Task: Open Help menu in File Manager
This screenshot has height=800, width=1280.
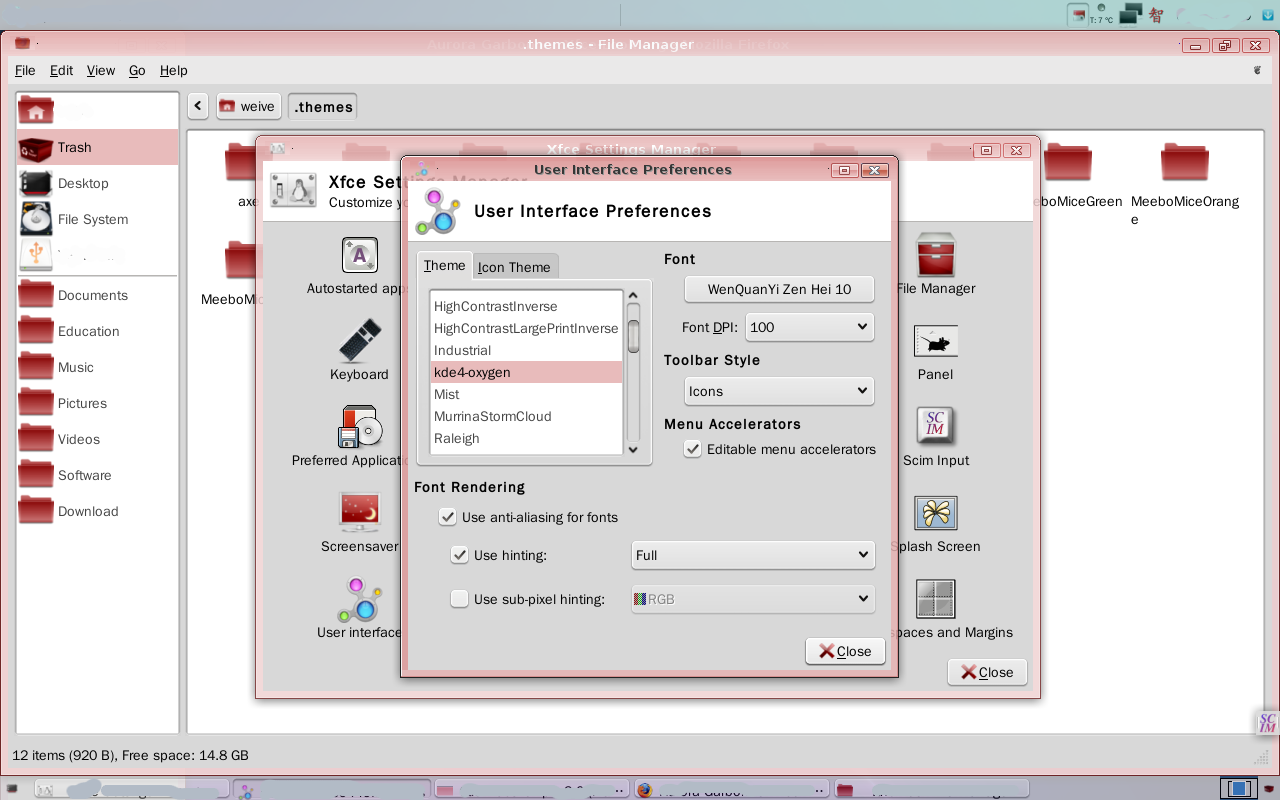Action: 174,70
